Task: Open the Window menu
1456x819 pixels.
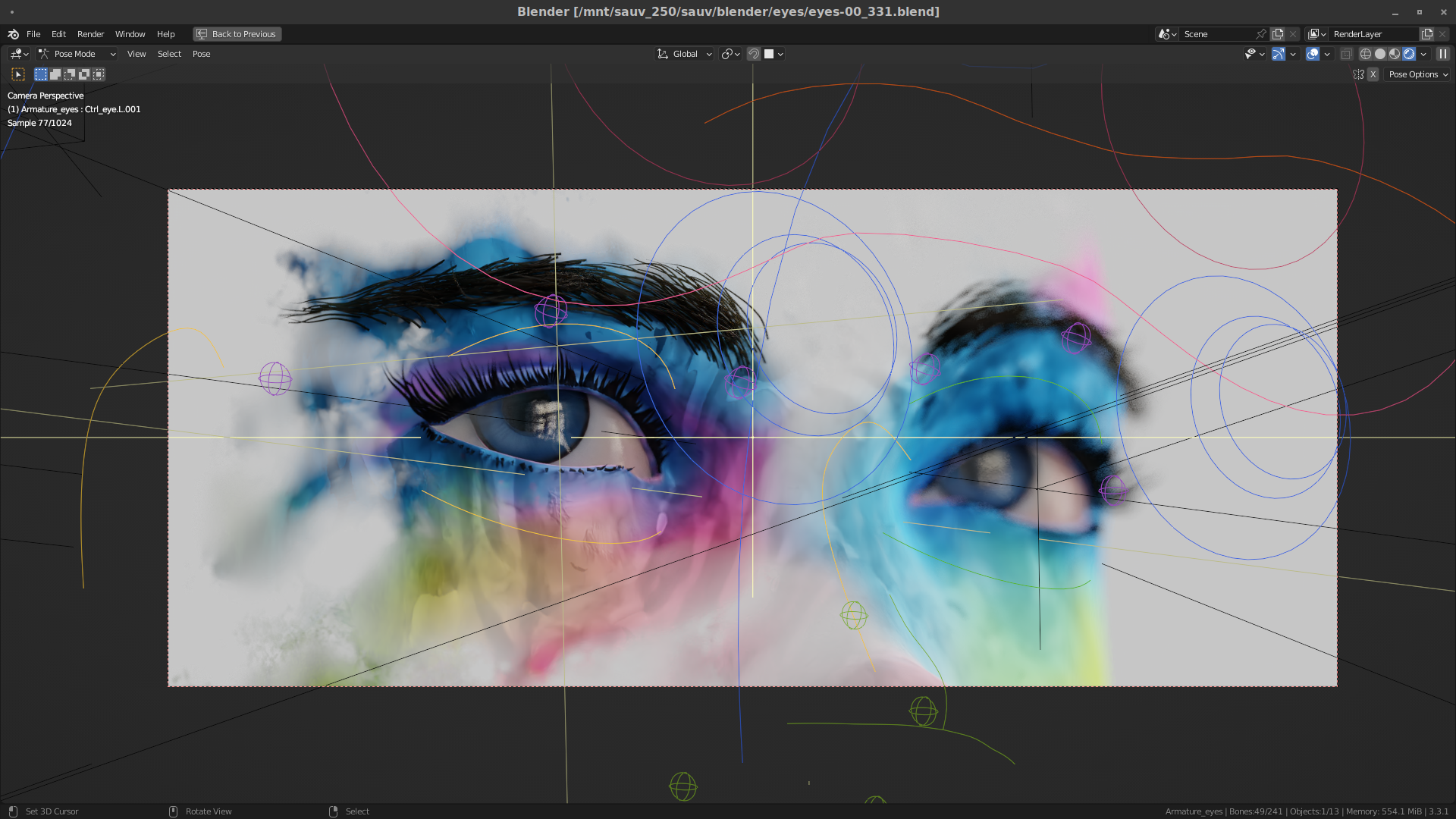Action: click(130, 34)
